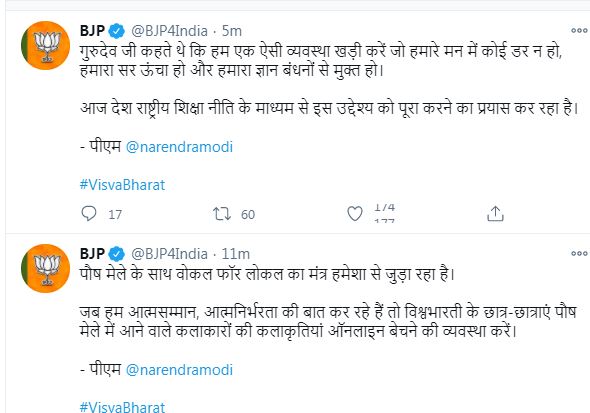590x413 pixels.
Task: Open @narendramodi mention in first tweet
Action: pos(179,147)
